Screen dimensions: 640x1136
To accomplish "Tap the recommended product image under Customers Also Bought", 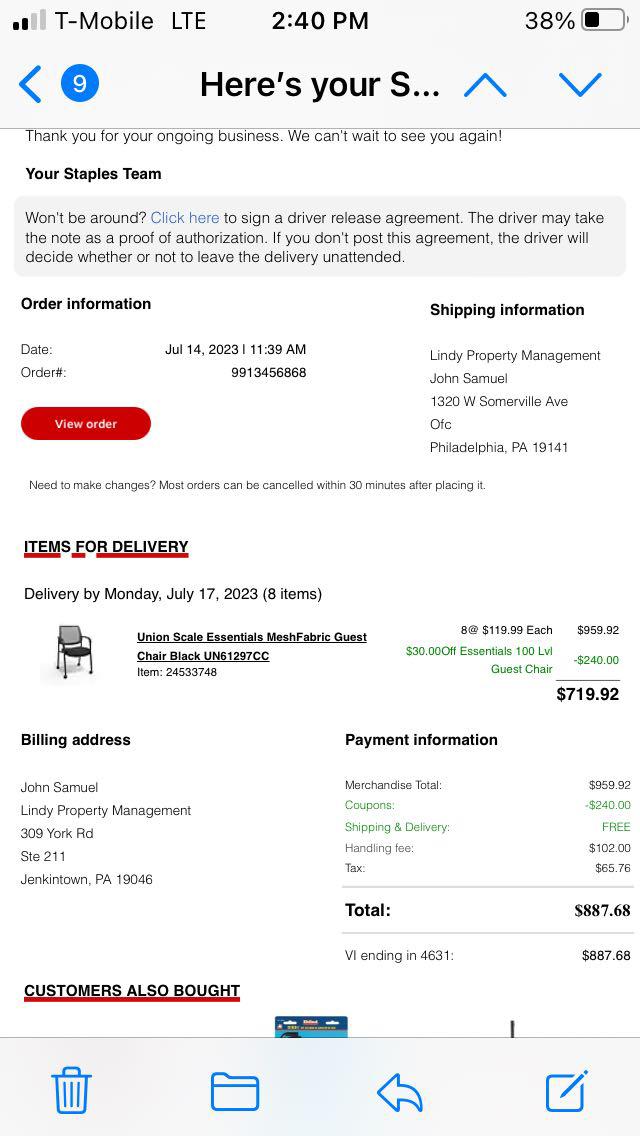I will point(311,1026).
